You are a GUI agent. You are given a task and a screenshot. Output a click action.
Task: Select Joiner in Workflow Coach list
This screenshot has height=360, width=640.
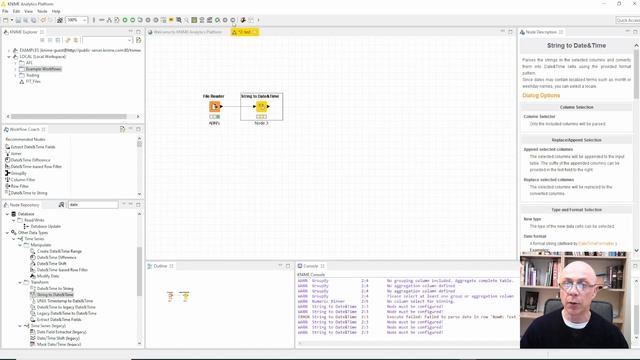pyautogui.click(x=16, y=153)
